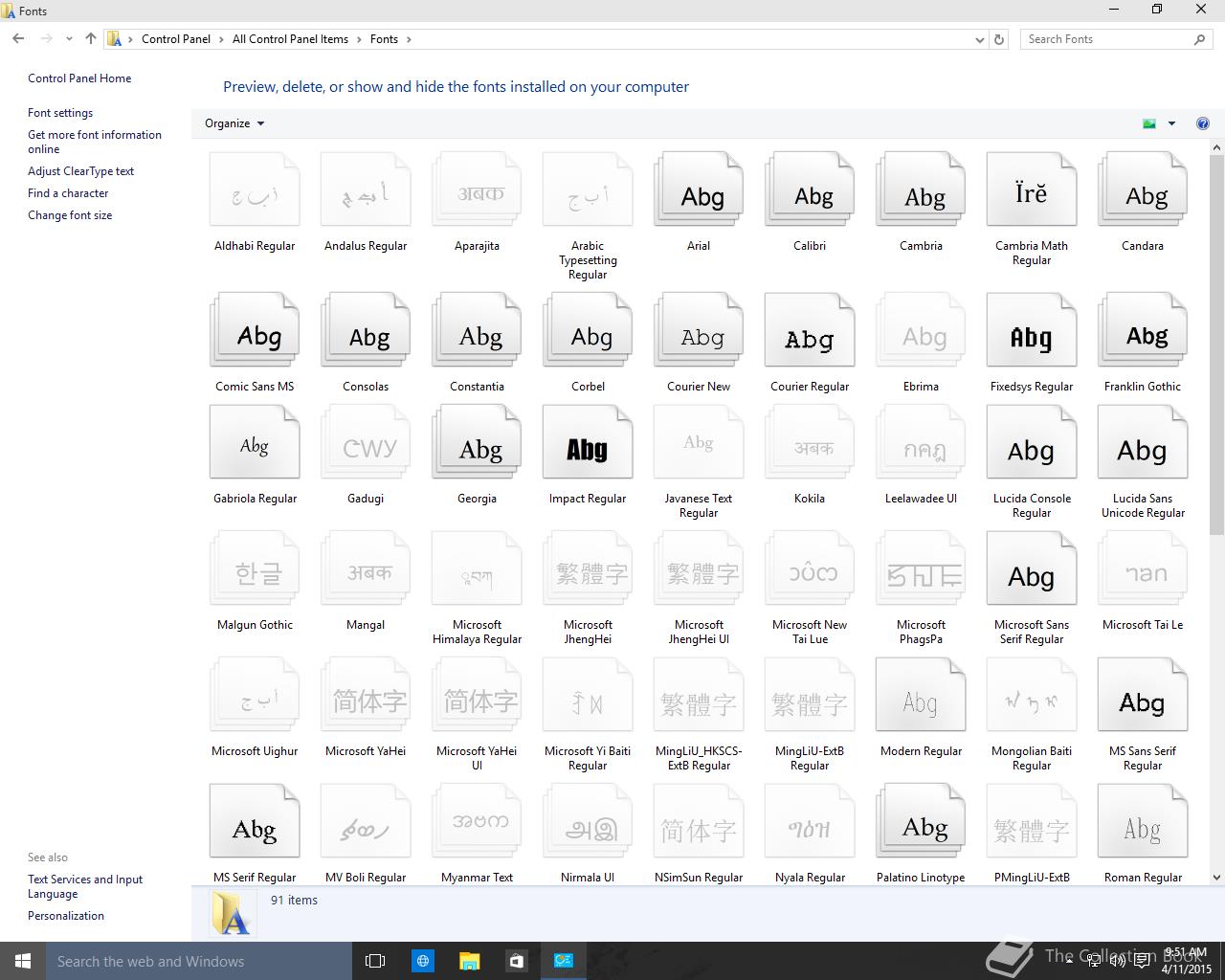Open the Fonts help button
This screenshot has width=1225, height=980.
tap(1202, 123)
